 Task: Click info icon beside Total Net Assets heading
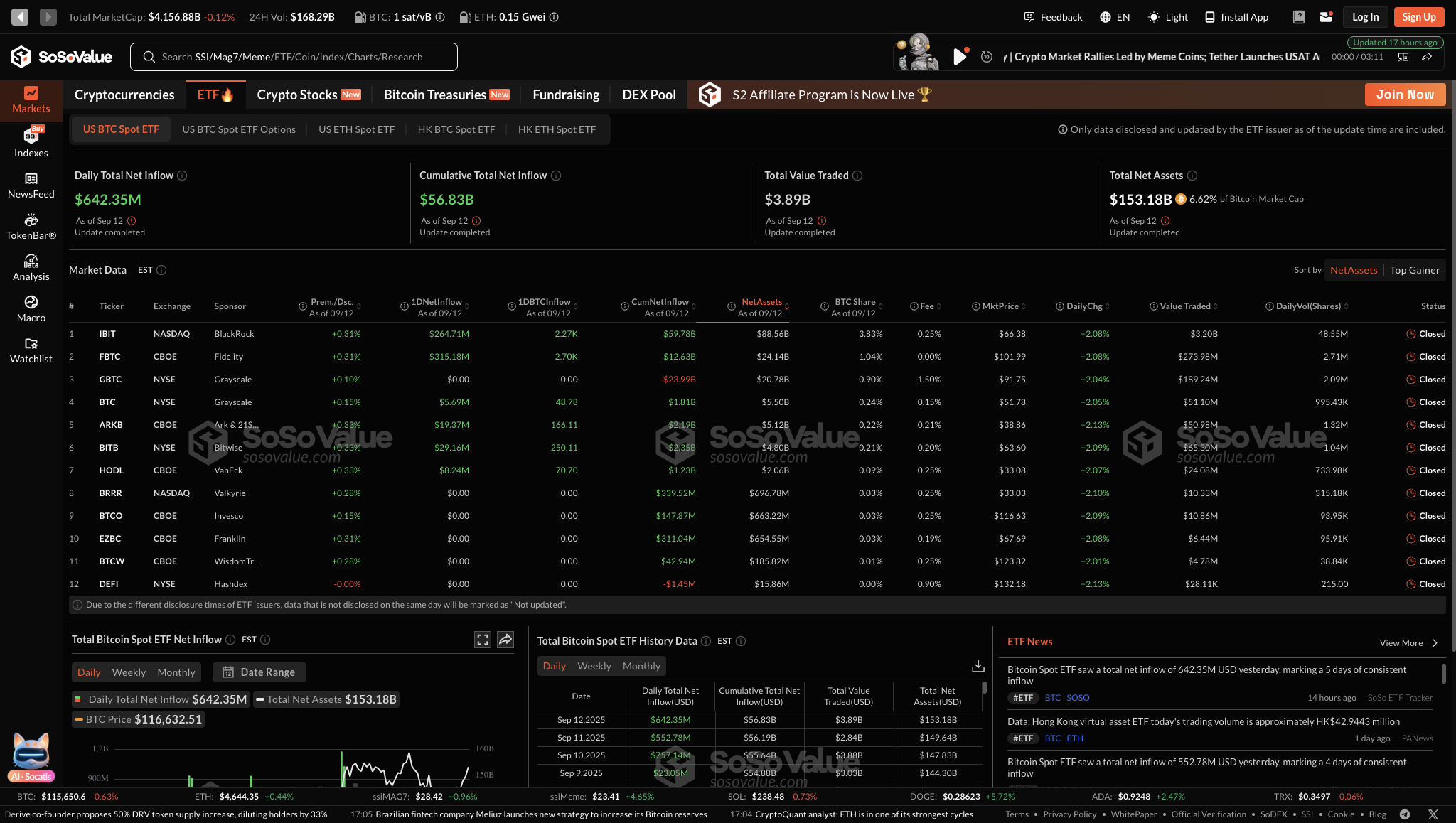tap(1192, 176)
